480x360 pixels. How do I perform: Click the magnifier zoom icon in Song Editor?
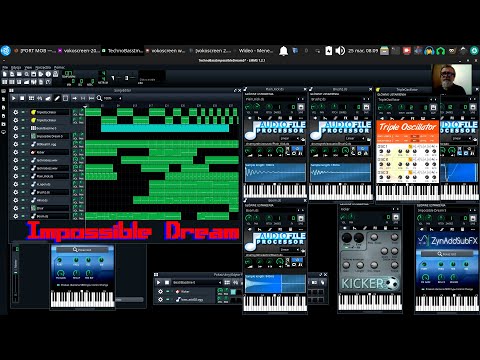(x=99, y=98)
